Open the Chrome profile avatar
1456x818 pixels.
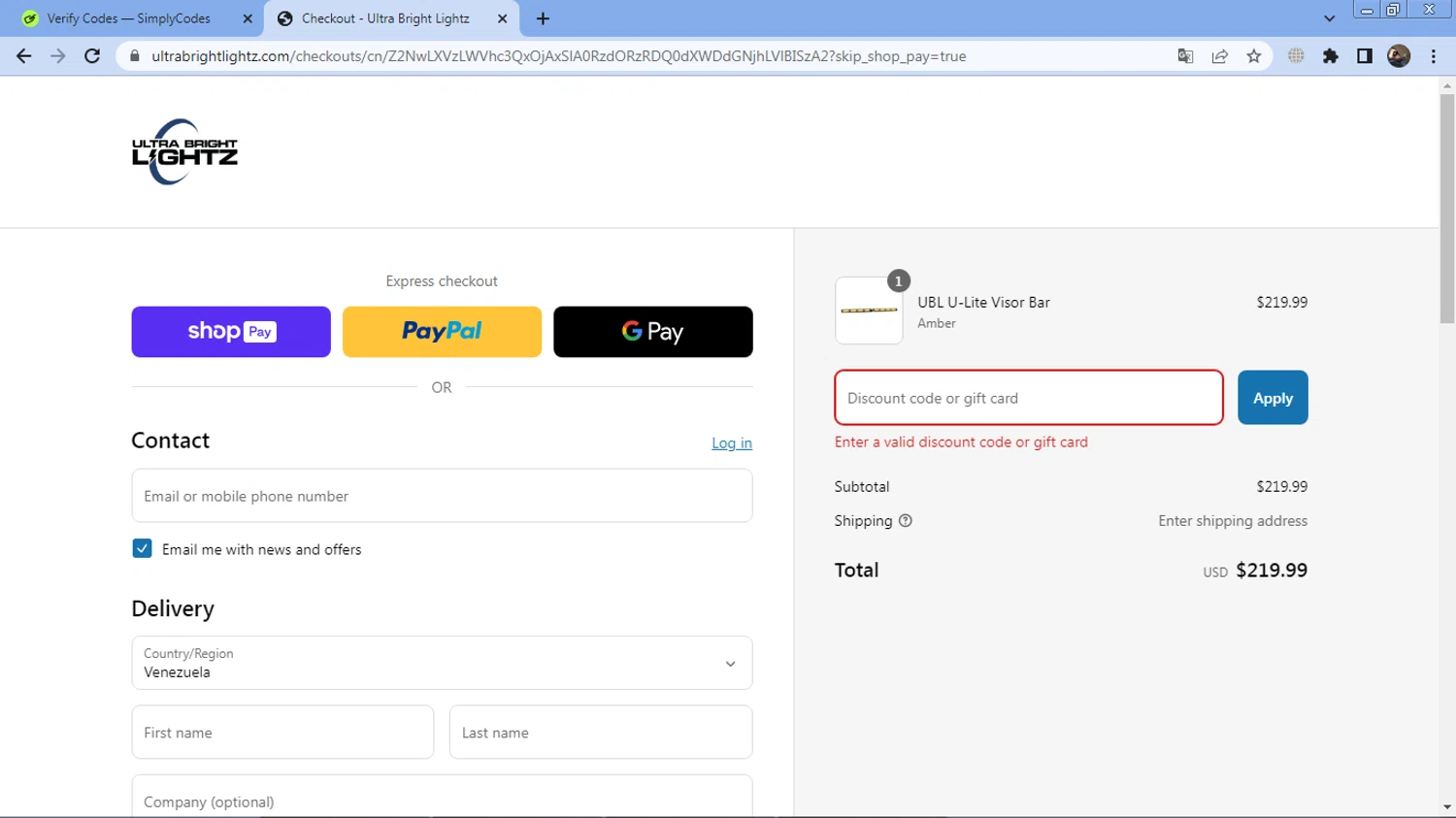pyautogui.click(x=1399, y=56)
